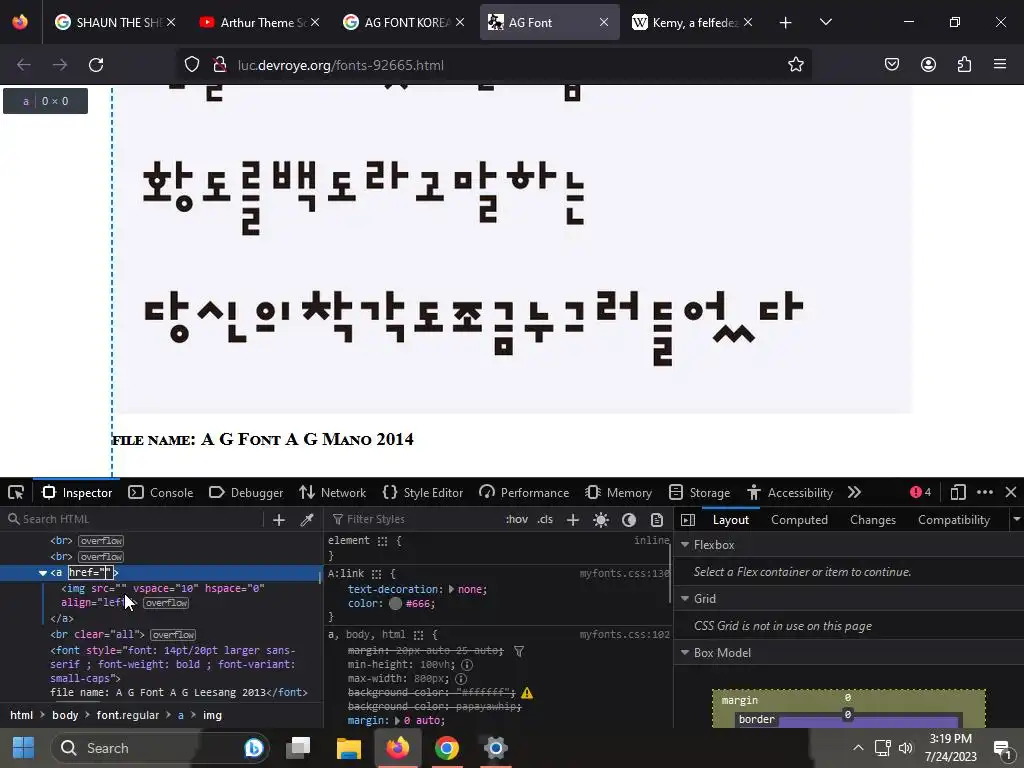Create a new node with plus icon
The height and width of the screenshot is (768, 1024).
pyautogui.click(x=279, y=520)
